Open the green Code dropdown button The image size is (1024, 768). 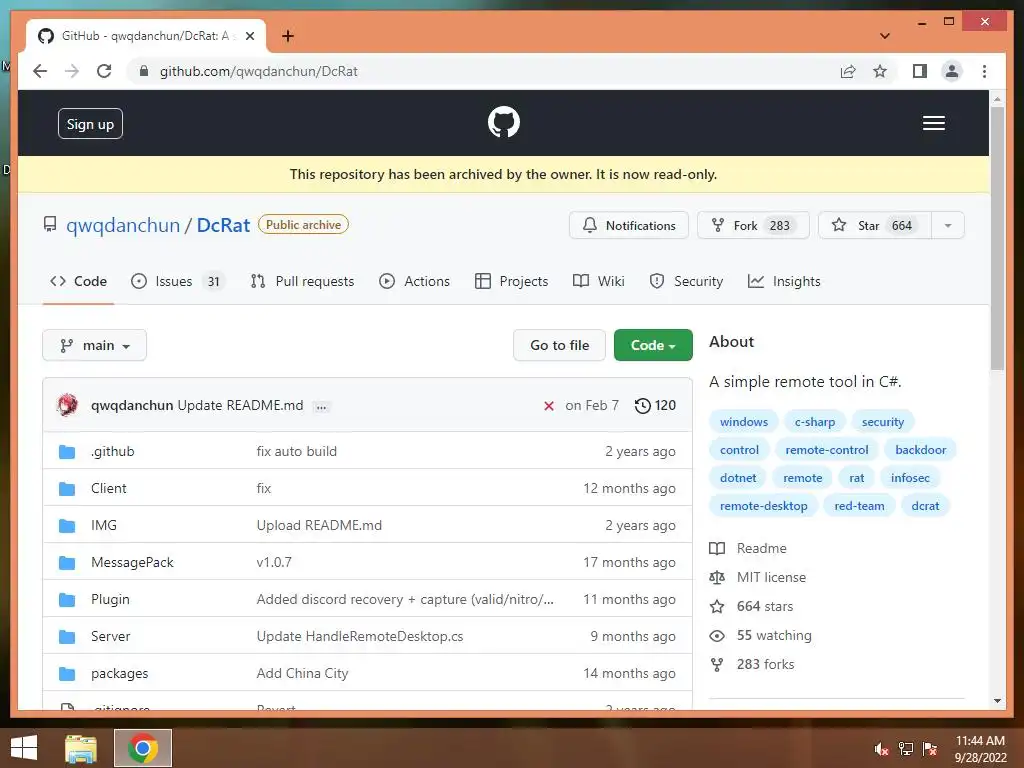point(653,345)
